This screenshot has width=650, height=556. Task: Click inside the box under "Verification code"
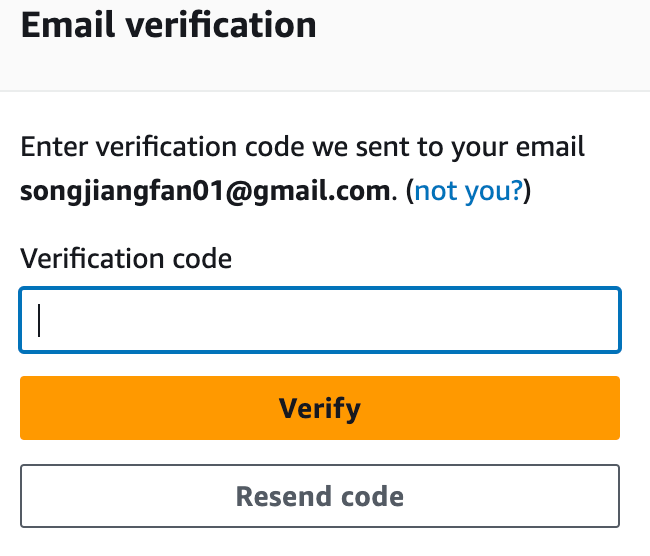320,320
